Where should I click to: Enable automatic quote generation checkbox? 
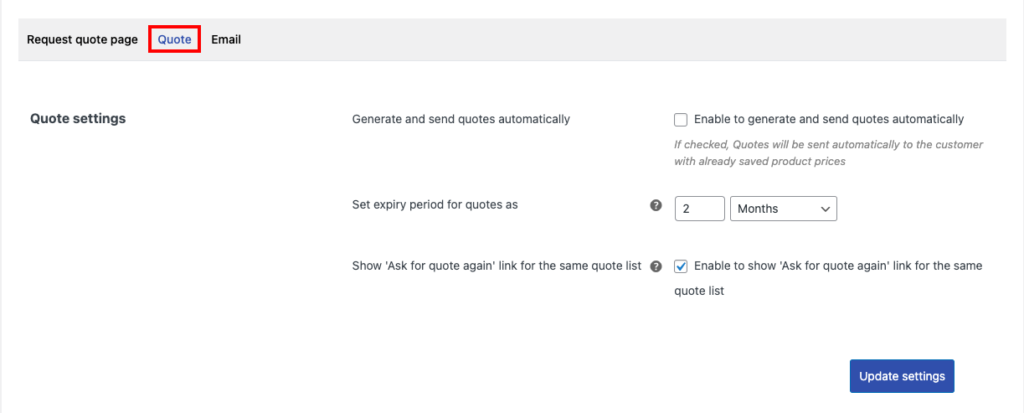pyautogui.click(x=681, y=120)
